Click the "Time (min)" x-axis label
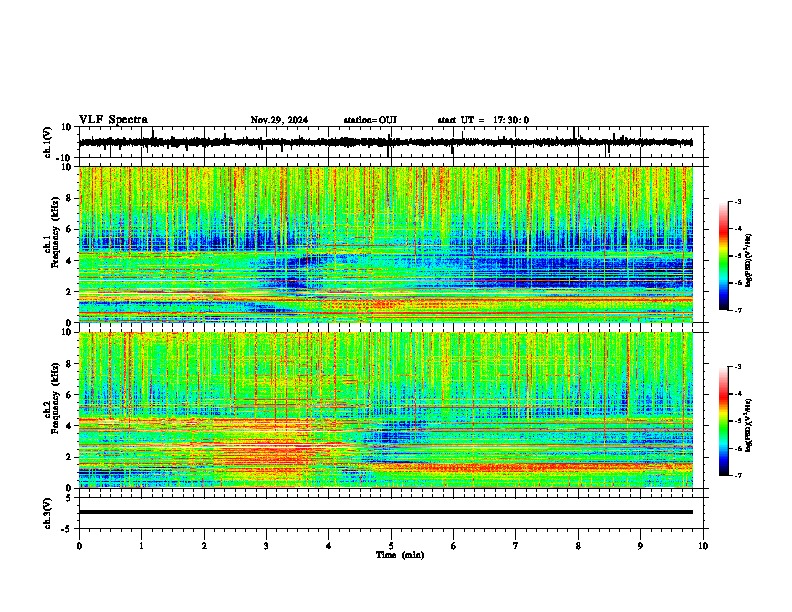792x612 pixels. point(400,555)
